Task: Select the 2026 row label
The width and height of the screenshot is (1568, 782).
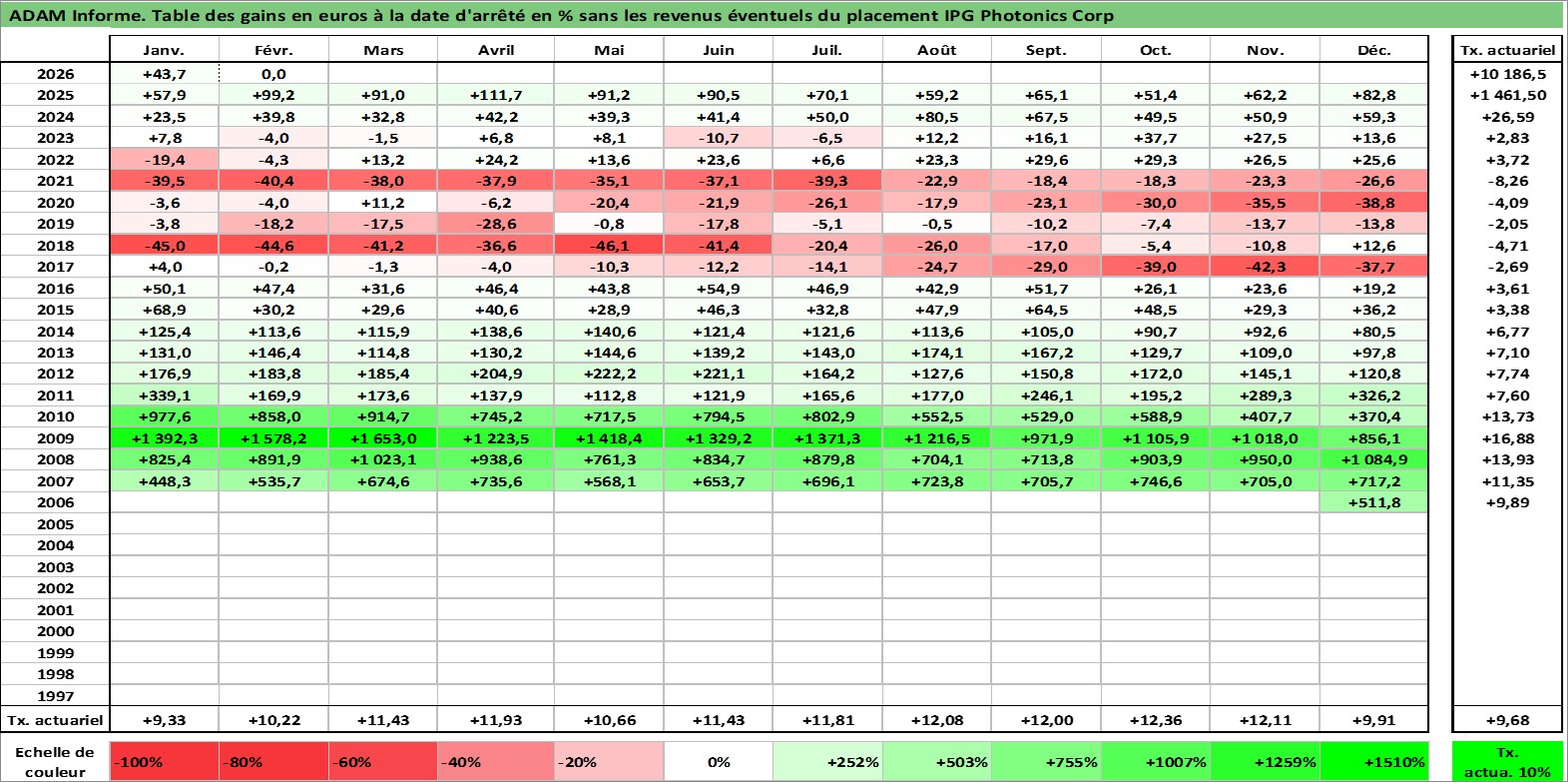Action: click(x=55, y=74)
